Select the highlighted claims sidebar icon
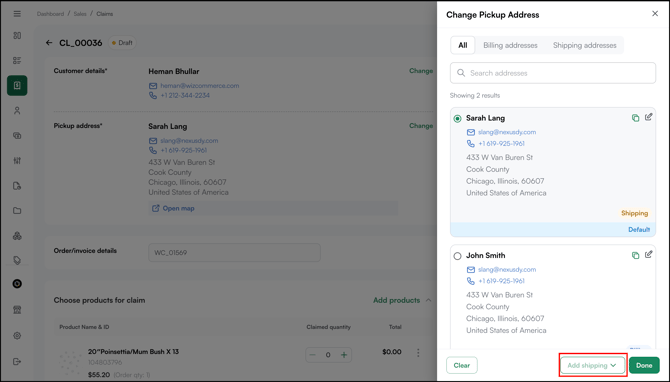Image resolution: width=670 pixels, height=382 pixels. pos(17,85)
